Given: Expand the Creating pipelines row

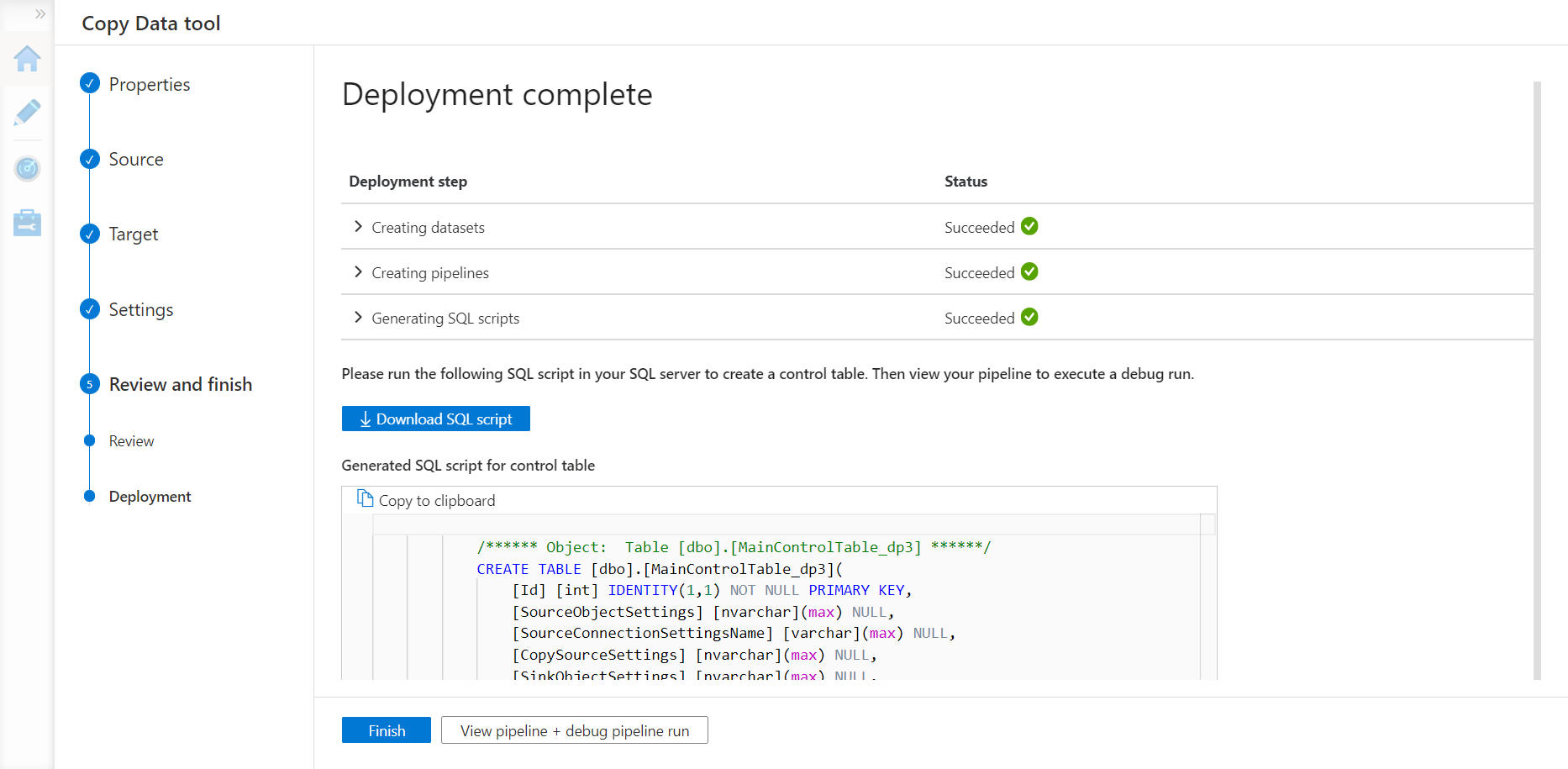Looking at the screenshot, I should [359, 272].
